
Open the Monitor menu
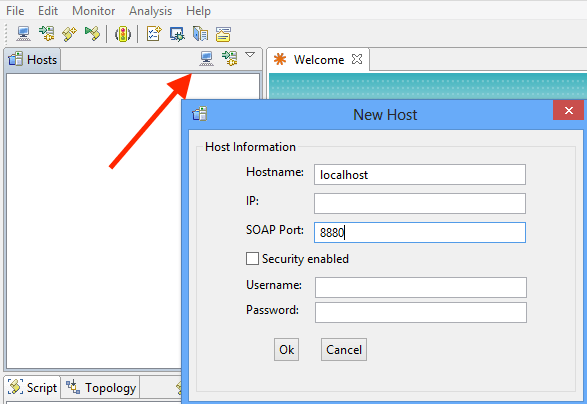94,11
